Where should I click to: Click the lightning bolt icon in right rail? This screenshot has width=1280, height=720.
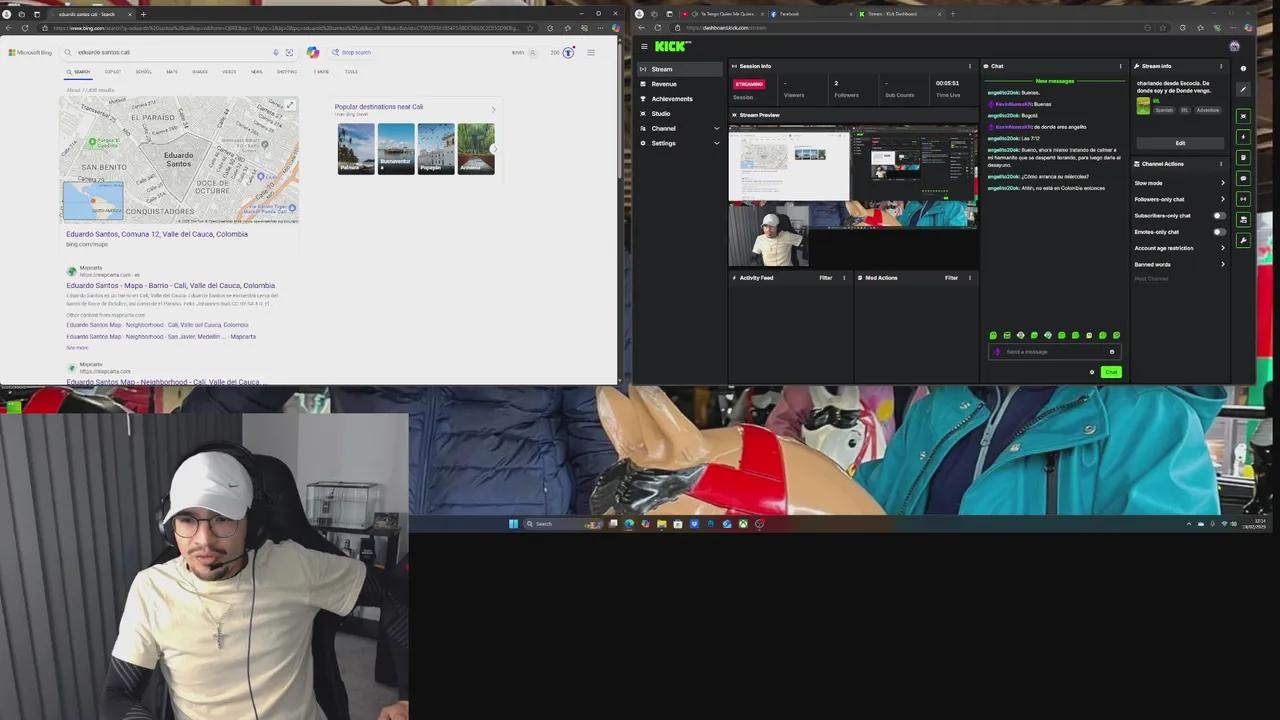tap(1243, 137)
